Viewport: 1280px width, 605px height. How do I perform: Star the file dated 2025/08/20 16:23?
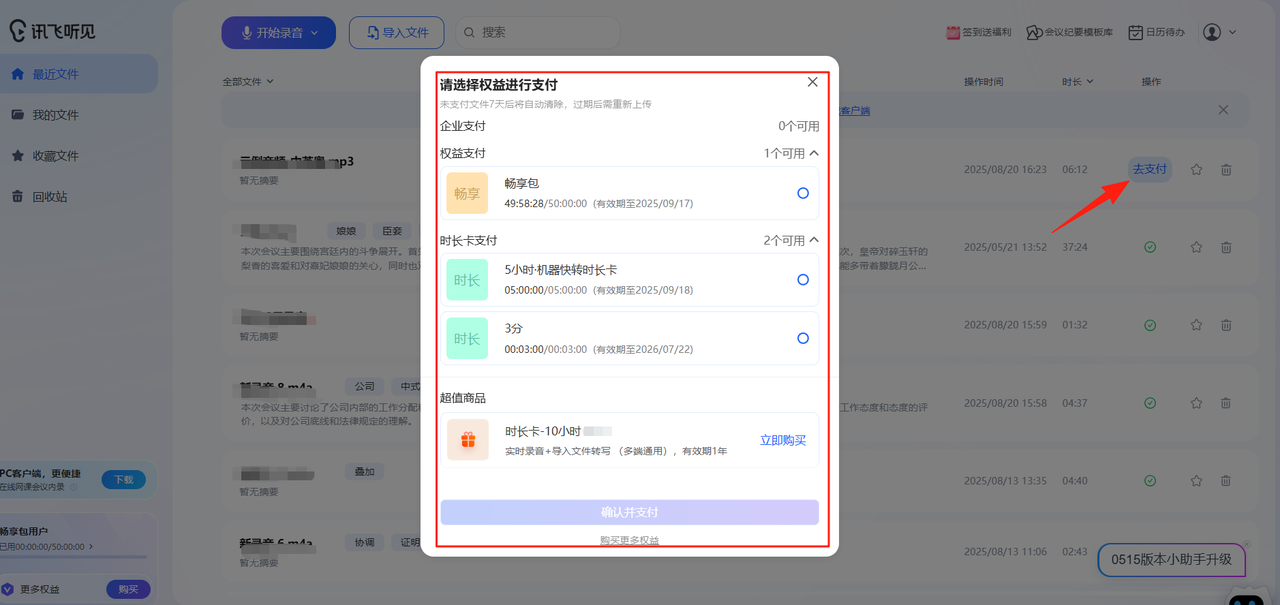pyautogui.click(x=1196, y=170)
